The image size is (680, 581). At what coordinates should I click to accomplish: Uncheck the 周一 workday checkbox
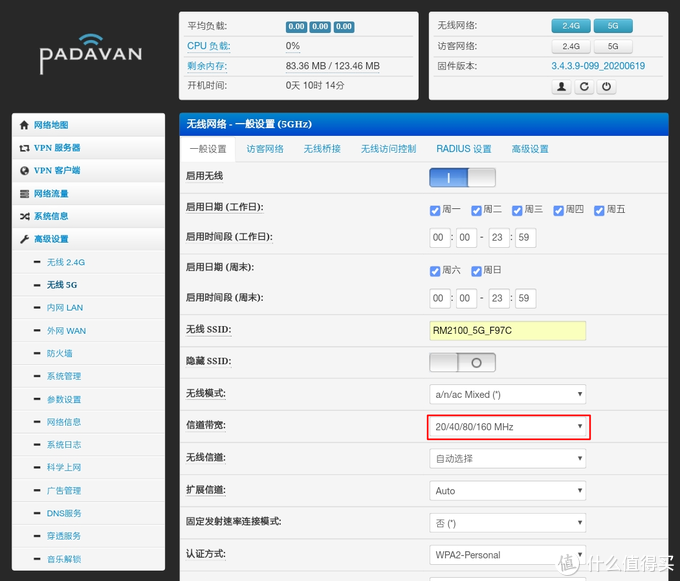[435, 210]
